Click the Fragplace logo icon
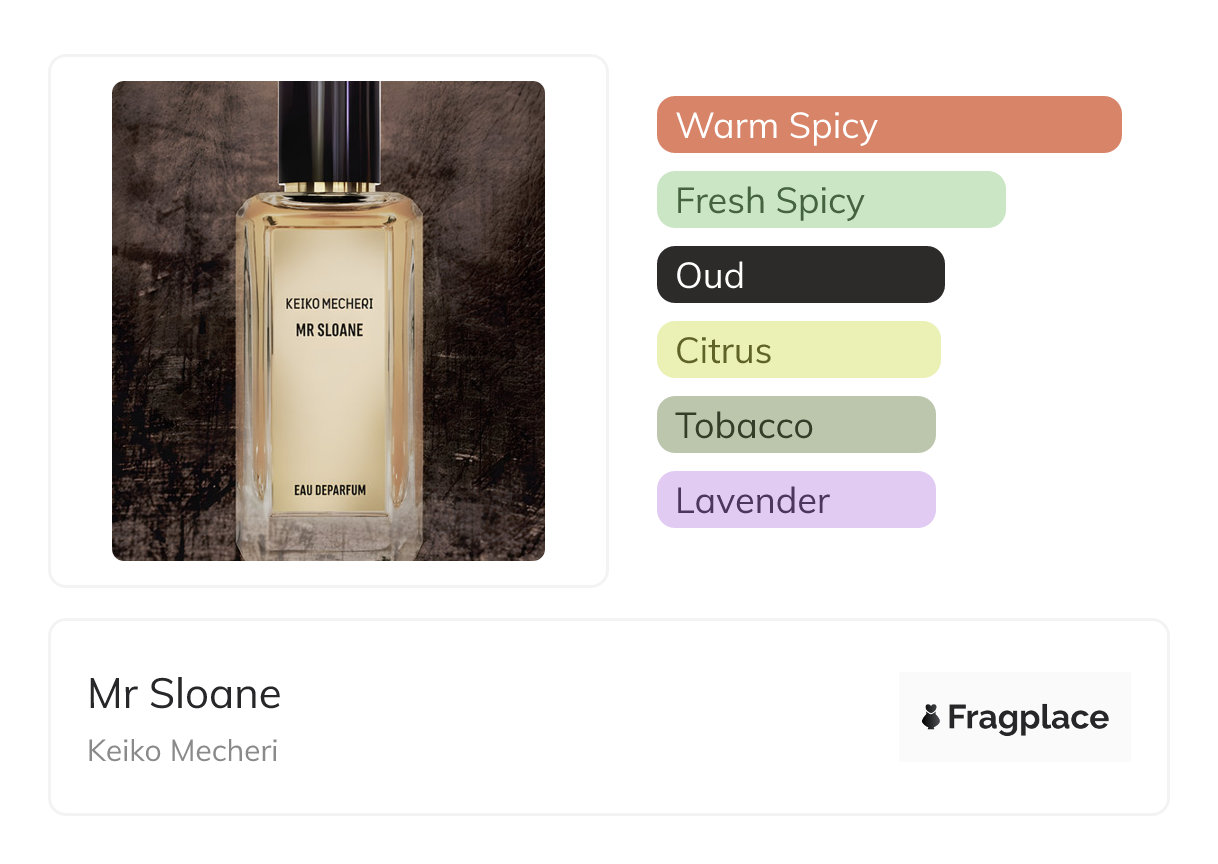This screenshot has height=864, width=1218. [x=931, y=717]
